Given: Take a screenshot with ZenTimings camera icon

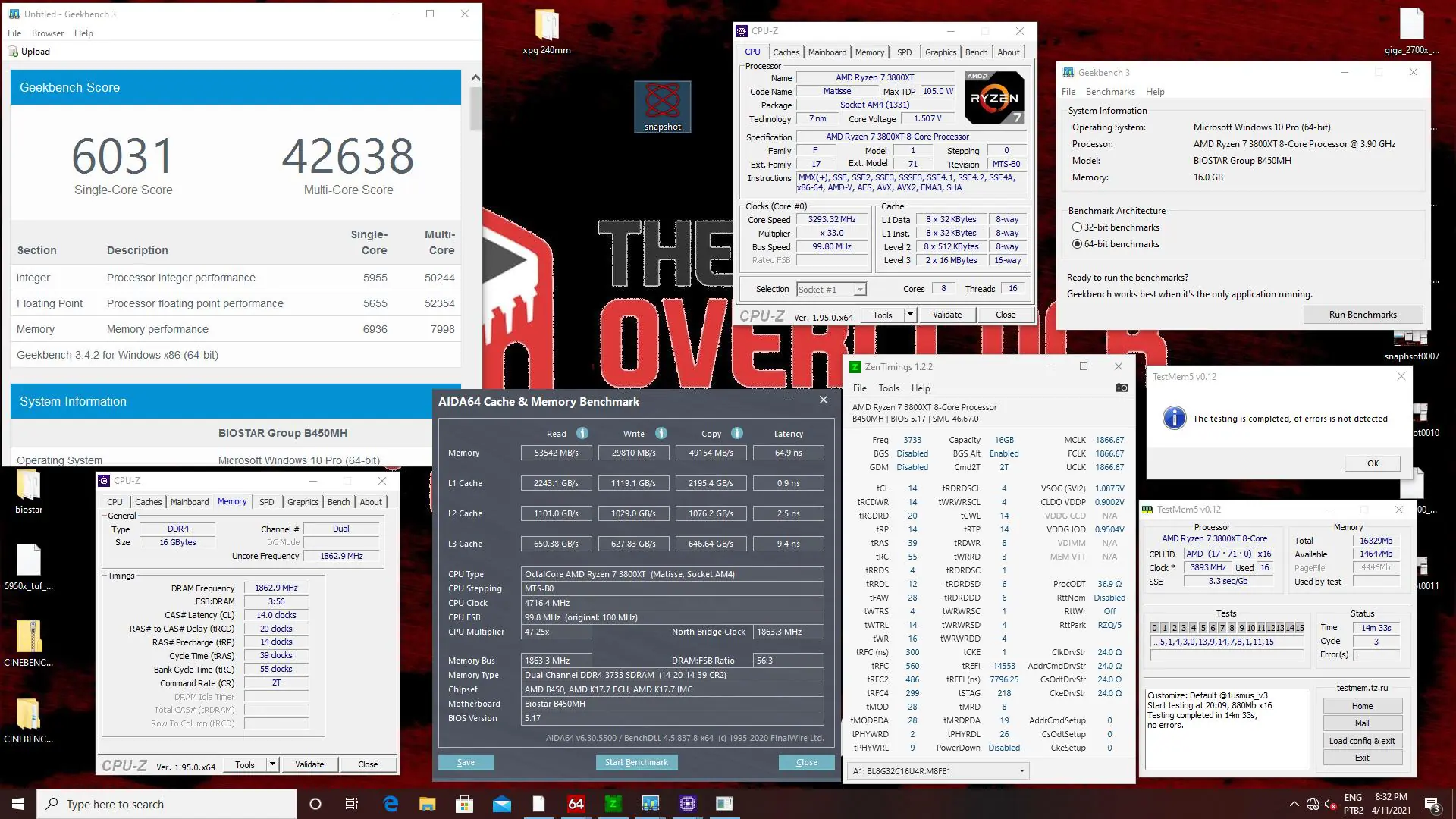Looking at the screenshot, I should click(1122, 388).
